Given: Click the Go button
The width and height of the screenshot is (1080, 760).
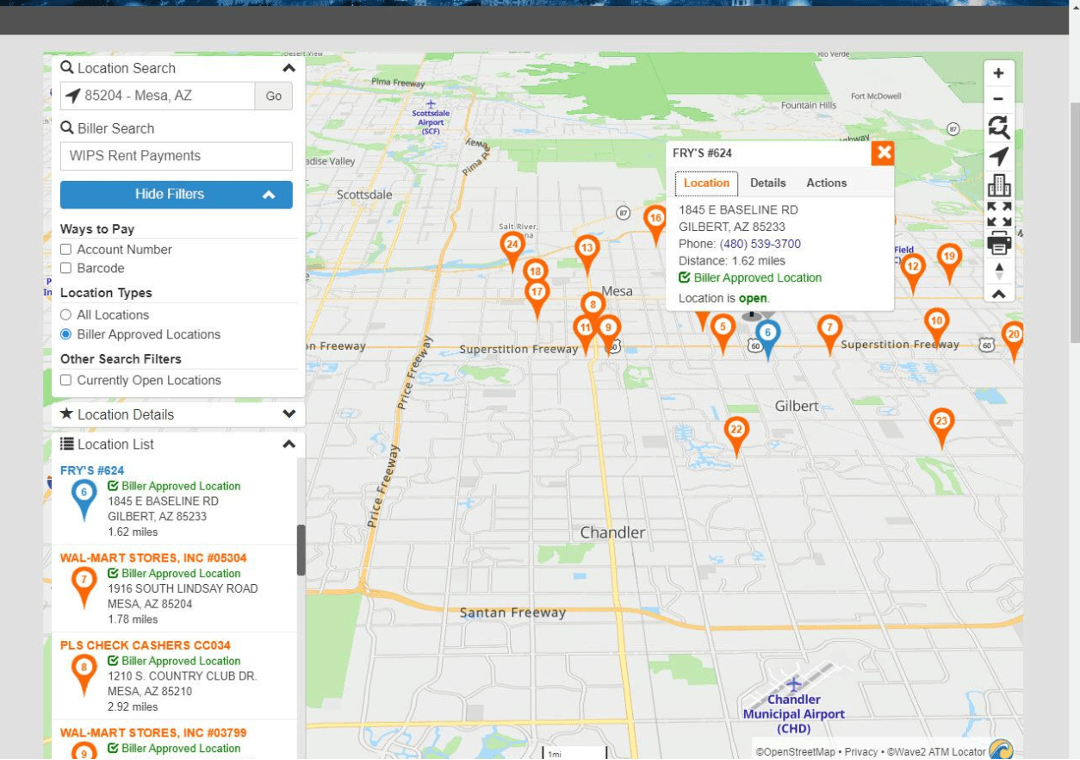Looking at the screenshot, I should coord(273,96).
